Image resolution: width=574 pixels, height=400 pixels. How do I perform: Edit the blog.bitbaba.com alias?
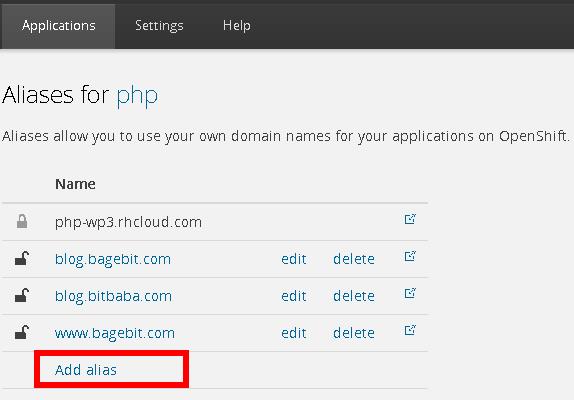(294, 296)
